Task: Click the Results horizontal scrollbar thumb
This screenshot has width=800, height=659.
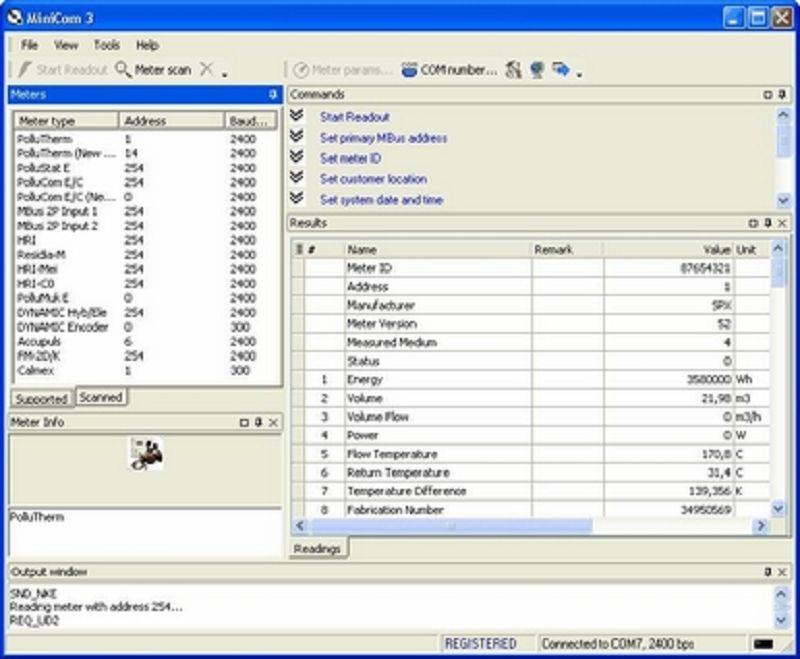Action: tap(450, 526)
